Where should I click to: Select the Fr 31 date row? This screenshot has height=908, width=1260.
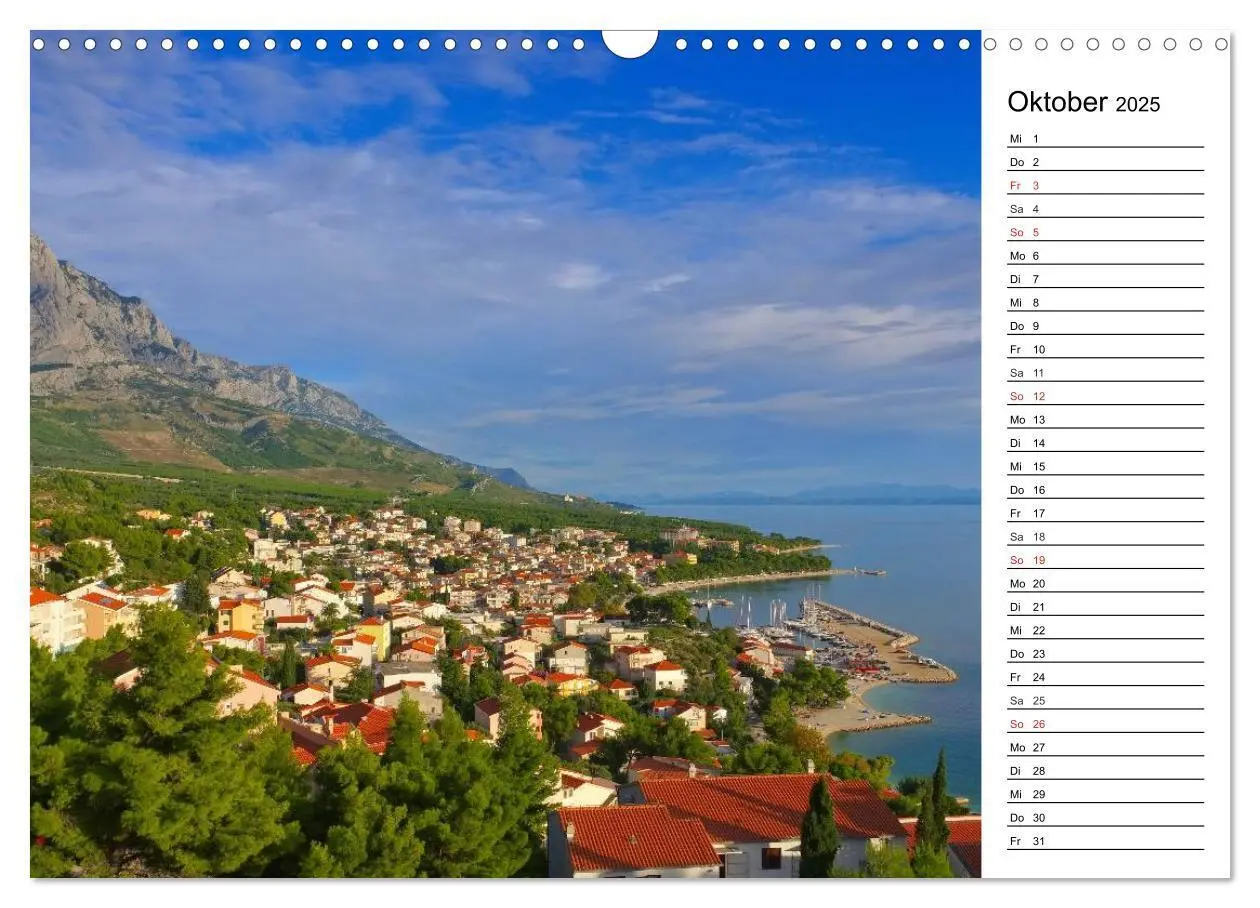tap(1105, 841)
